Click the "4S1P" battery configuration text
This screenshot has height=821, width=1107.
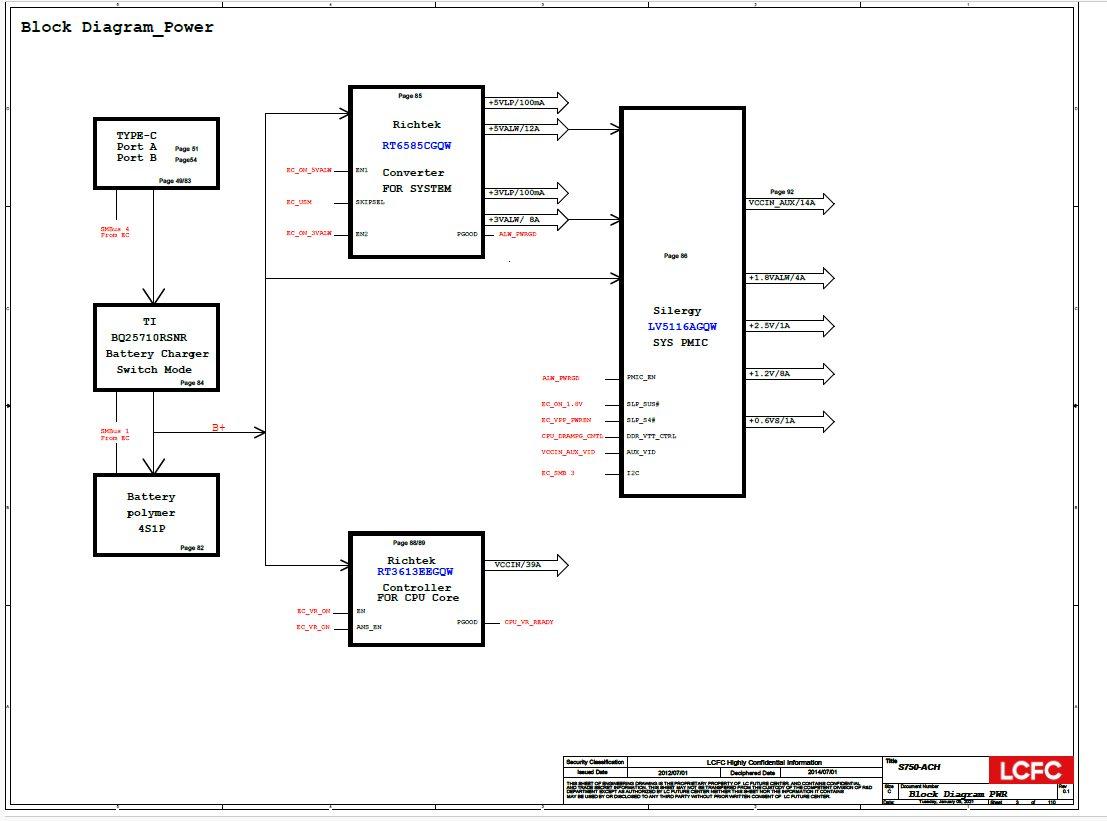click(x=152, y=529)
